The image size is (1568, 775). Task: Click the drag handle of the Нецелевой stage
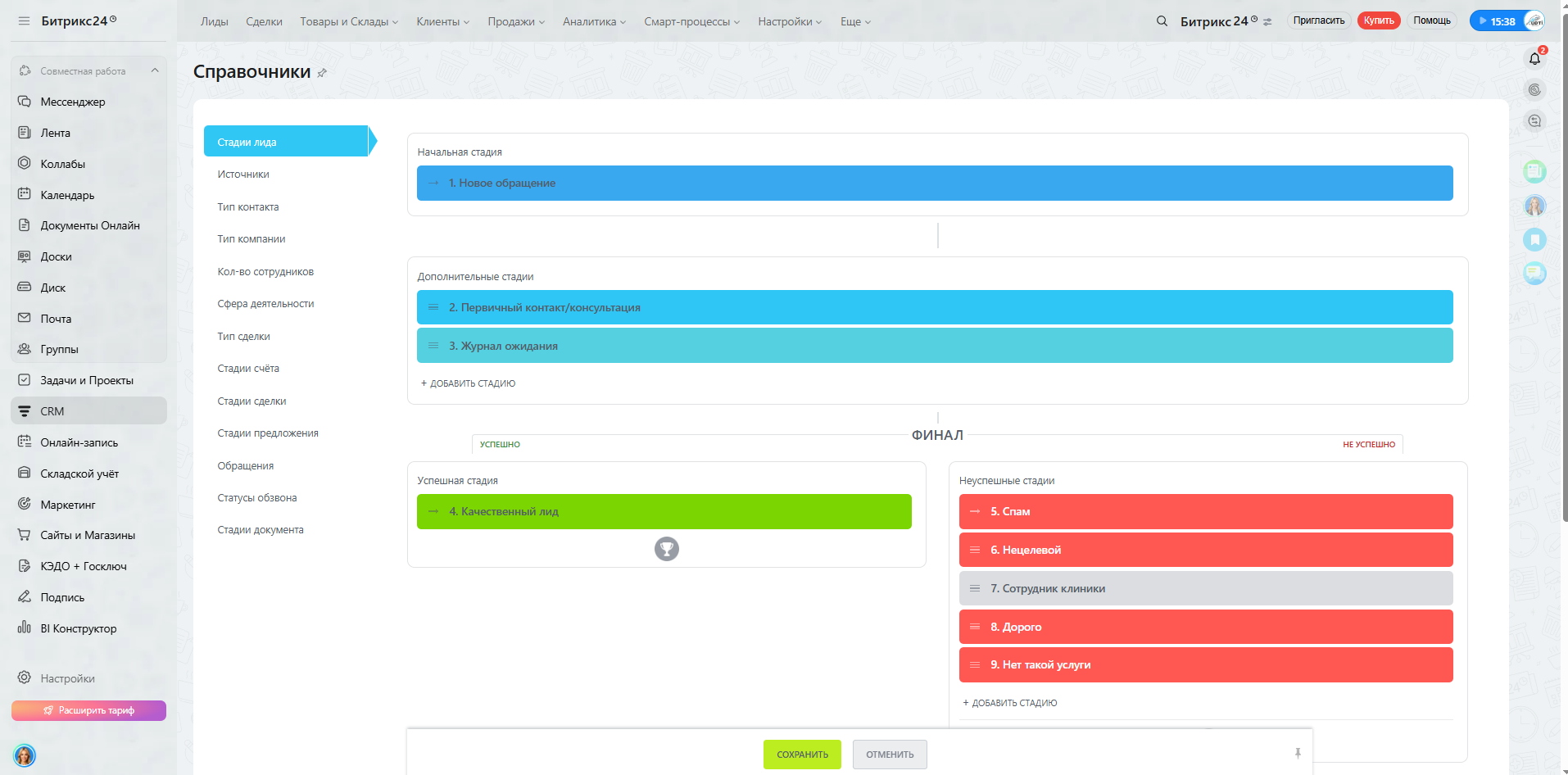[x=975, y=550]
